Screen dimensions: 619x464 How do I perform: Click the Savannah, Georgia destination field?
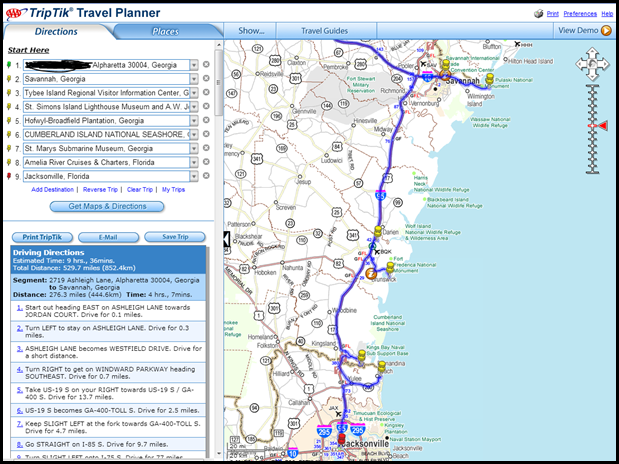[107, 79]
